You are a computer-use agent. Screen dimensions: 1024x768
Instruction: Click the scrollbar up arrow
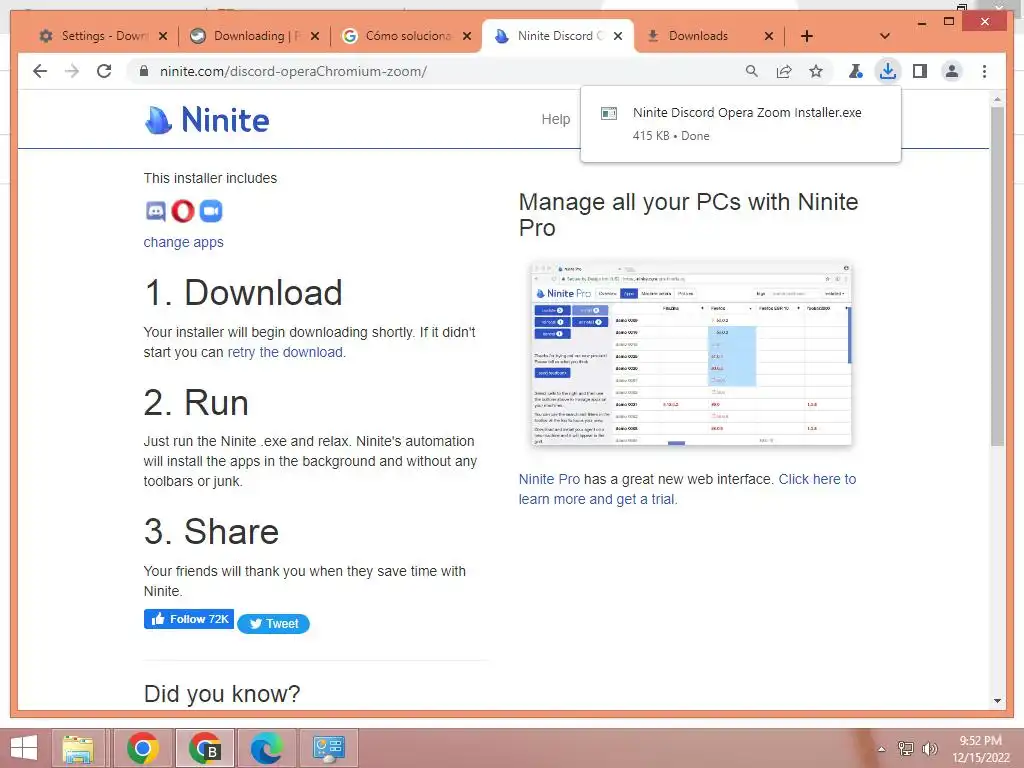[x=997, y=99]
